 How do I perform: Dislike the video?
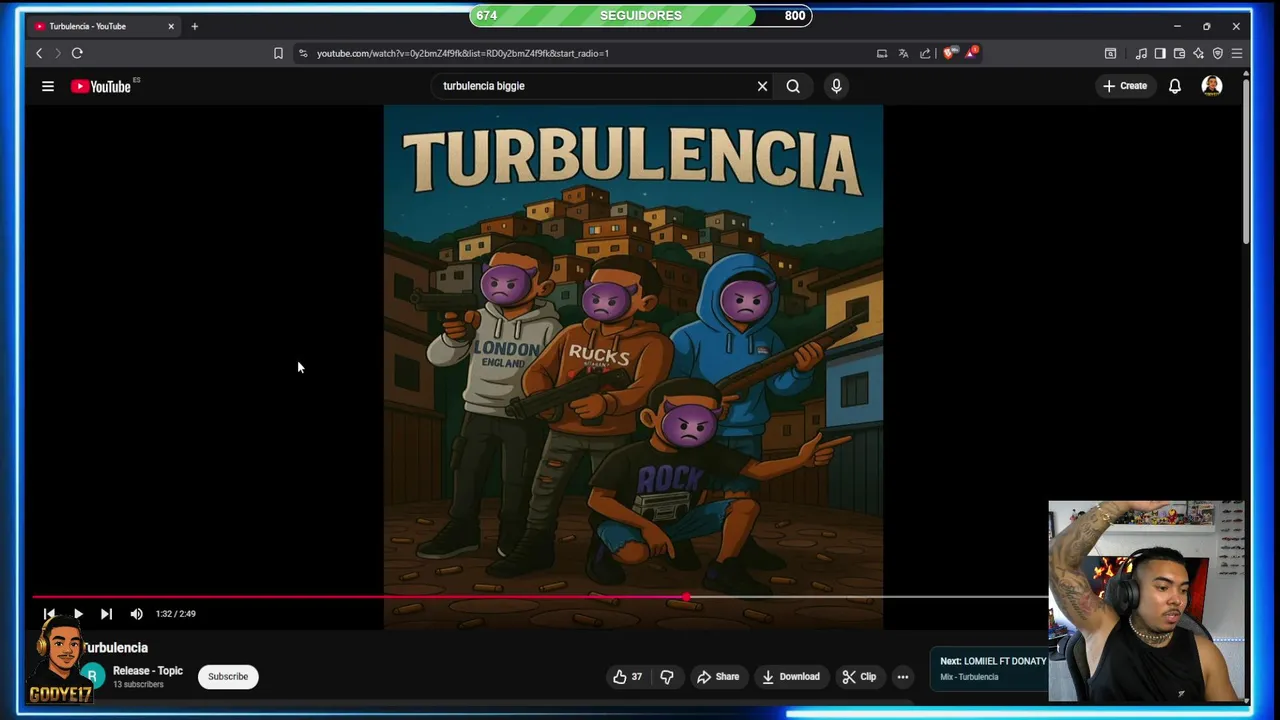click(x=666, y=677)
